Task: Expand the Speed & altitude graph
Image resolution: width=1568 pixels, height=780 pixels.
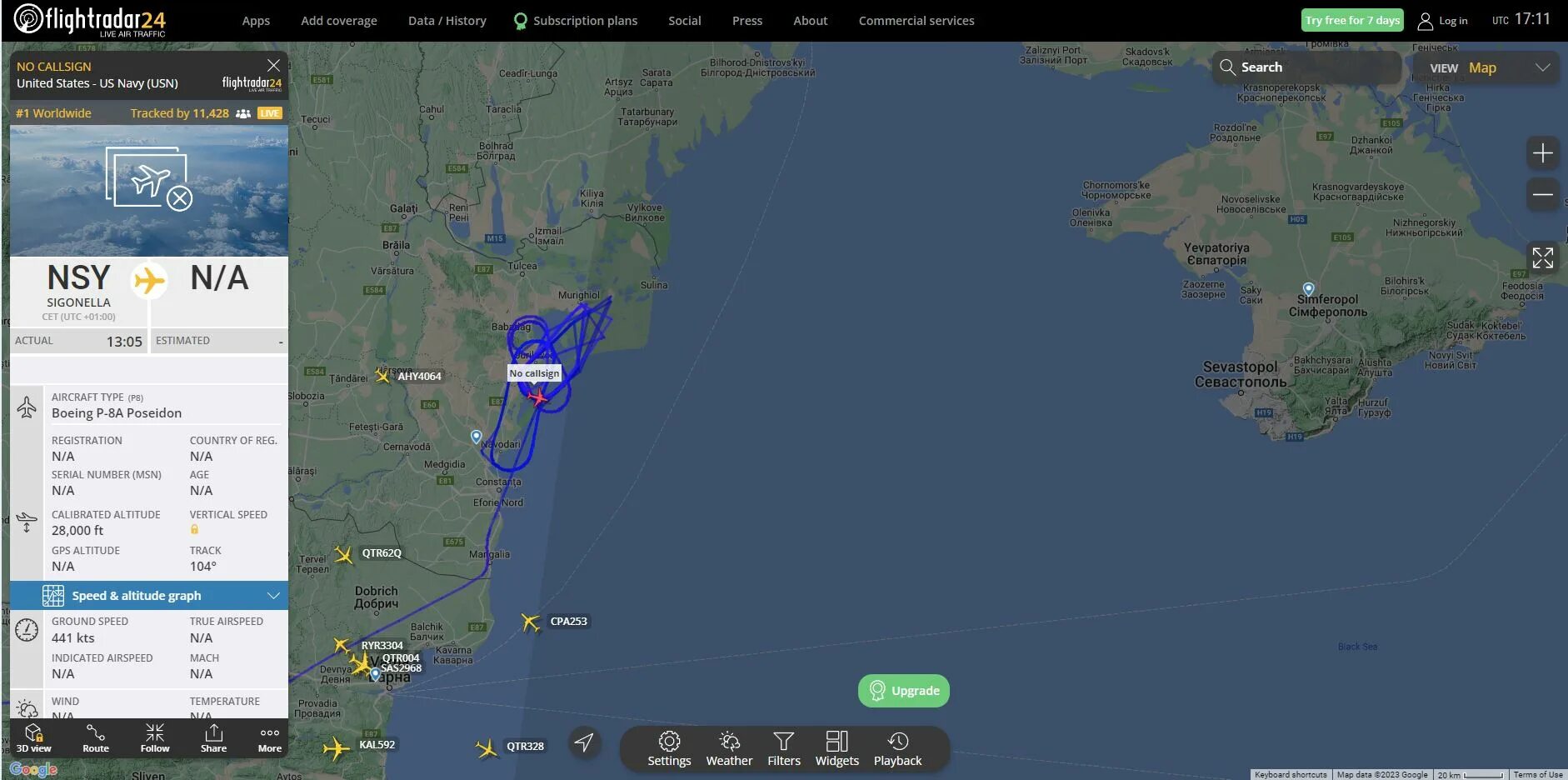Action: click(x=149, y=595)
